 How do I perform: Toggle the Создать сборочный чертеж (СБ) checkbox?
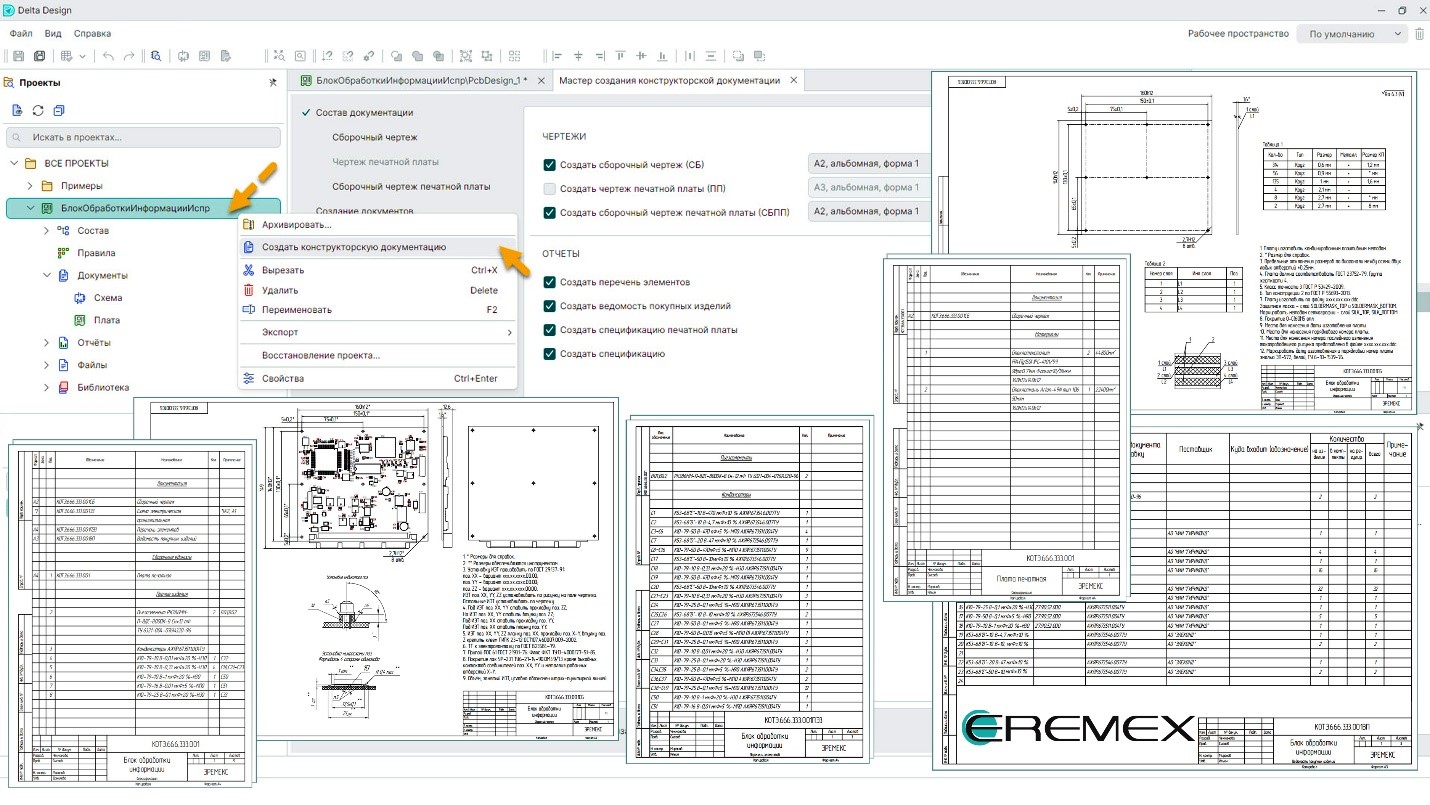549,164
